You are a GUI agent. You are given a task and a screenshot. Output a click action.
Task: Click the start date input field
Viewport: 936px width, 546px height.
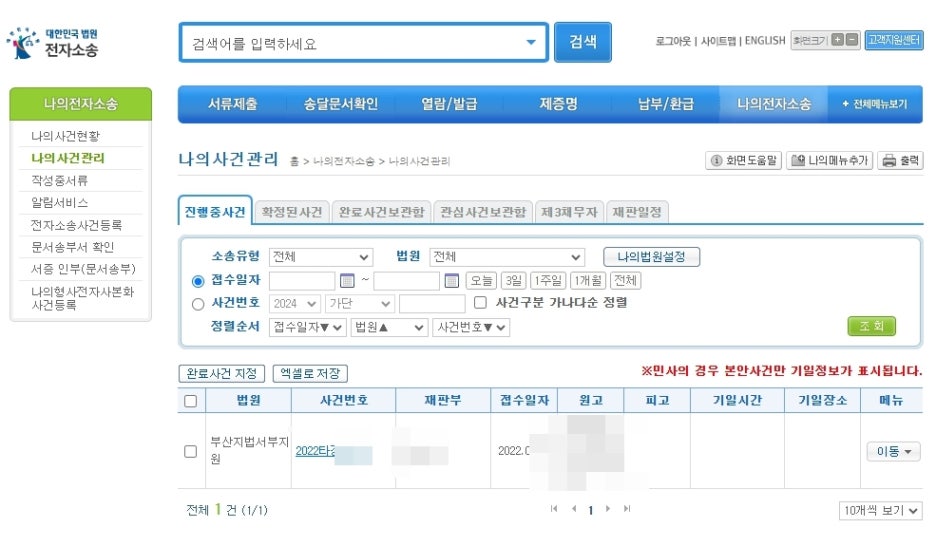302,280
